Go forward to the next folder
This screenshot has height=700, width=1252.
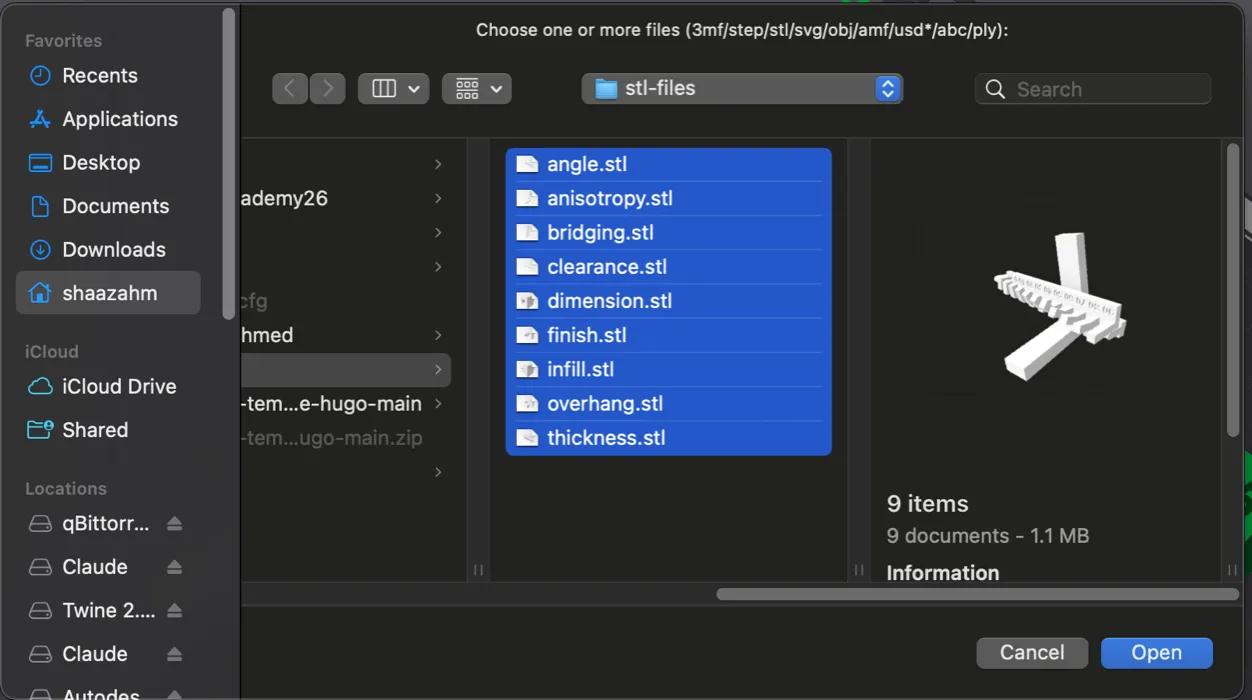(327, 88)
